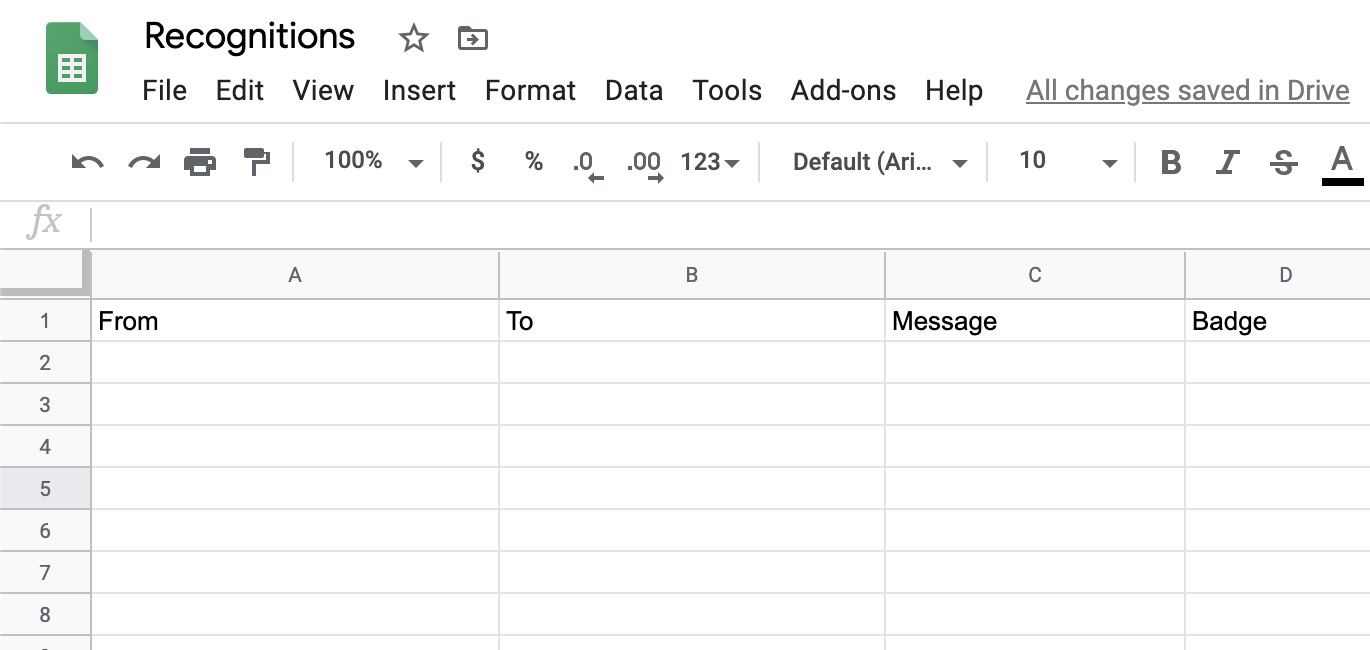Open the number format 123 dropdown

pos(709,161)
